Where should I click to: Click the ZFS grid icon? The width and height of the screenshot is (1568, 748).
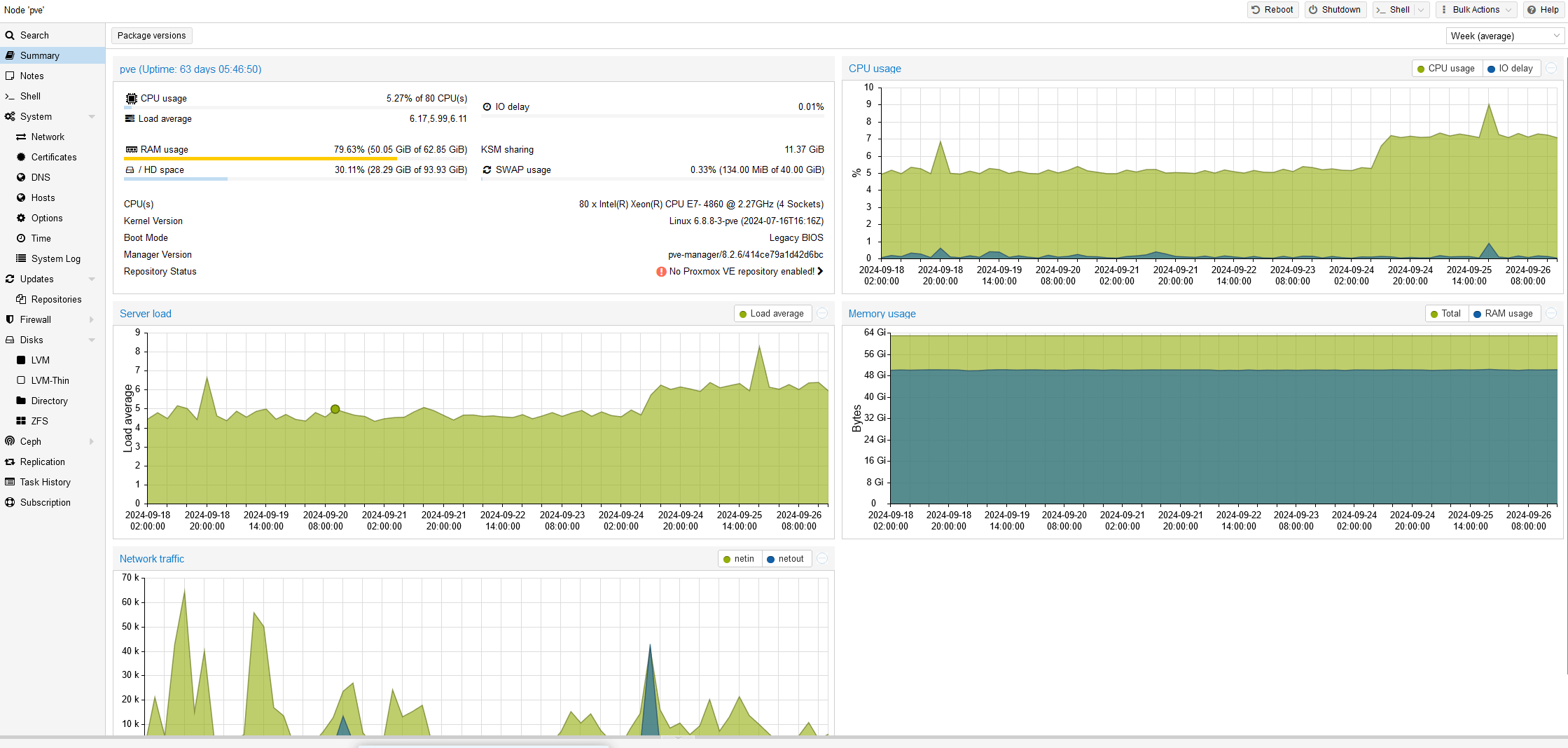21,421
